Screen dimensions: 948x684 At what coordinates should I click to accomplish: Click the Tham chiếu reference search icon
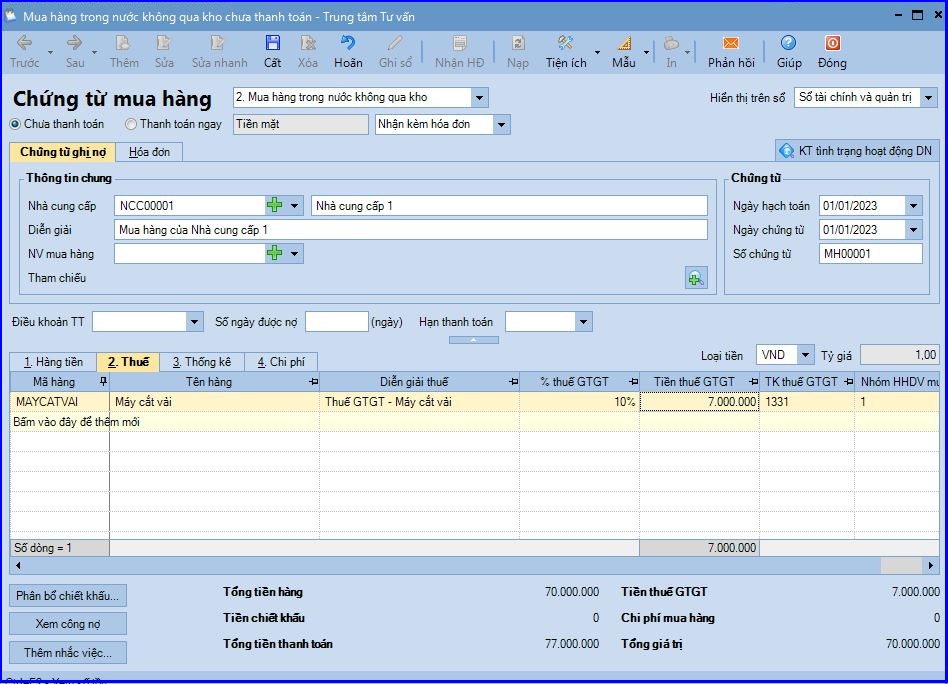click(696, 278)
